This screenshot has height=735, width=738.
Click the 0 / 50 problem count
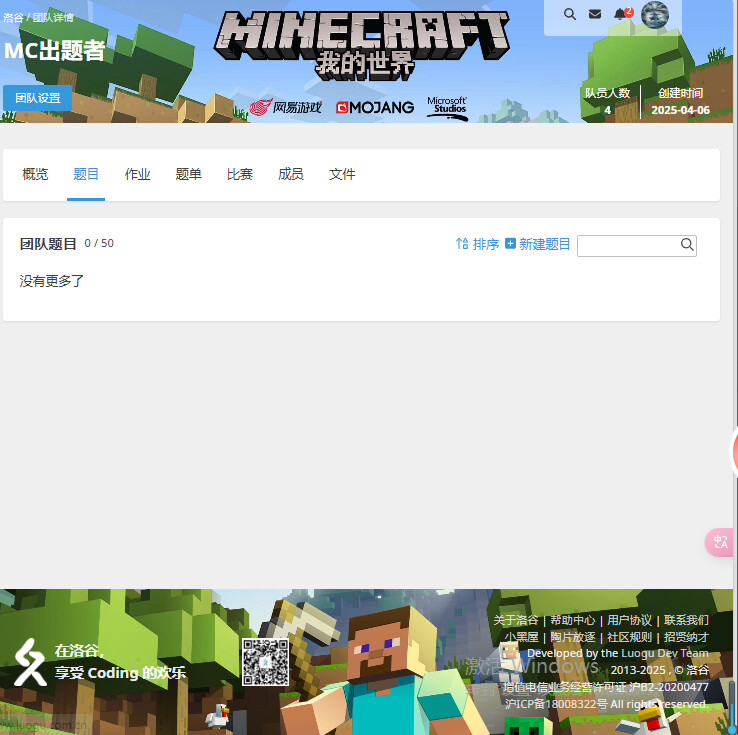pos(99,243)
